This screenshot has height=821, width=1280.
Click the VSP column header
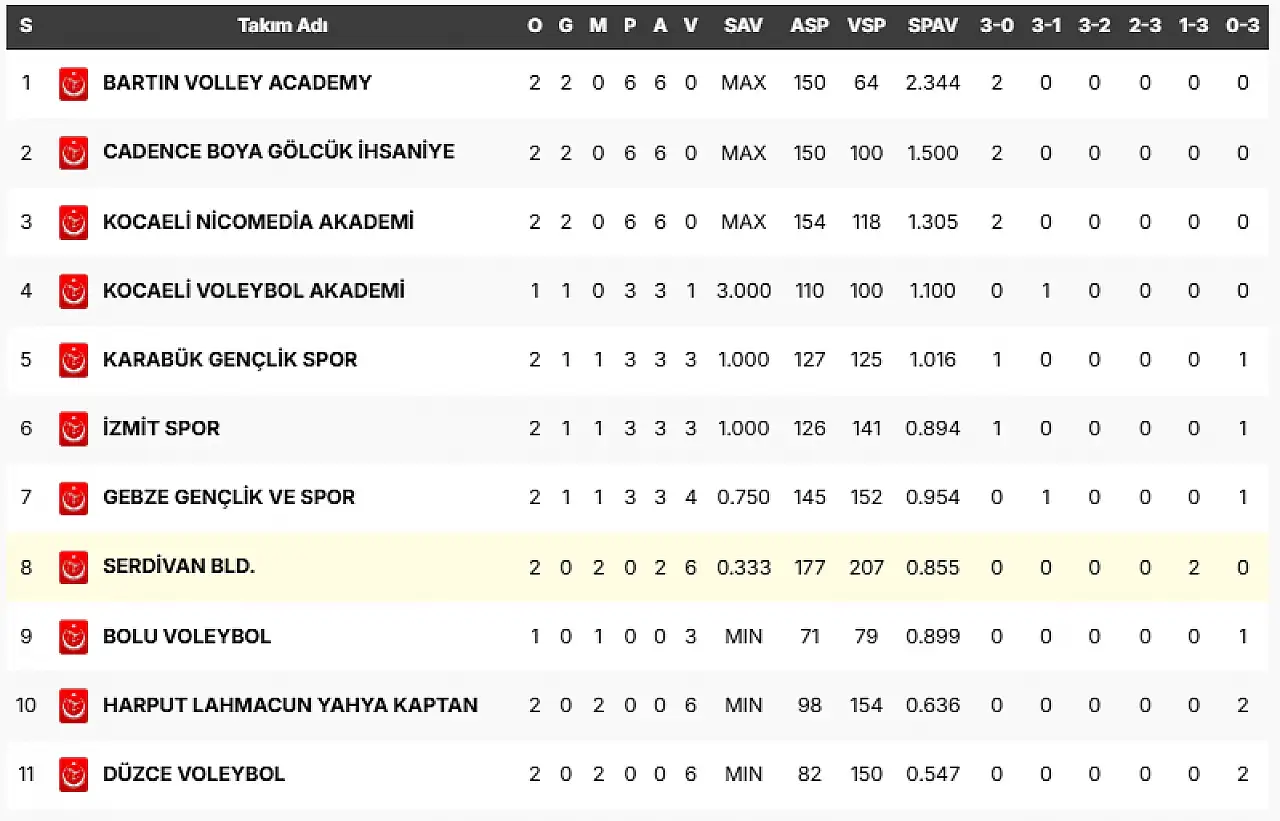pos(866,26)
